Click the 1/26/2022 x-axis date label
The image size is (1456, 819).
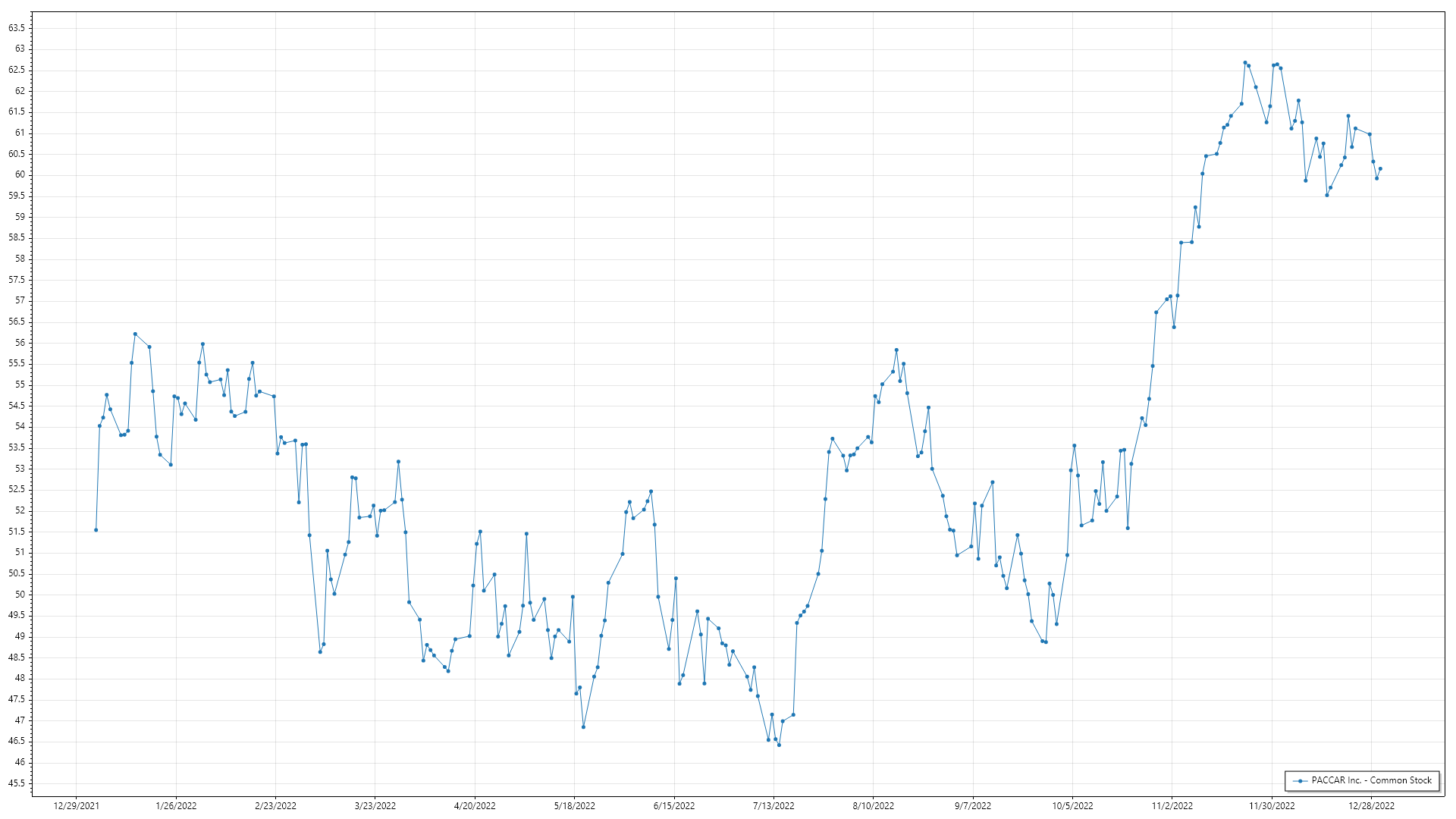tap(176, 806)
